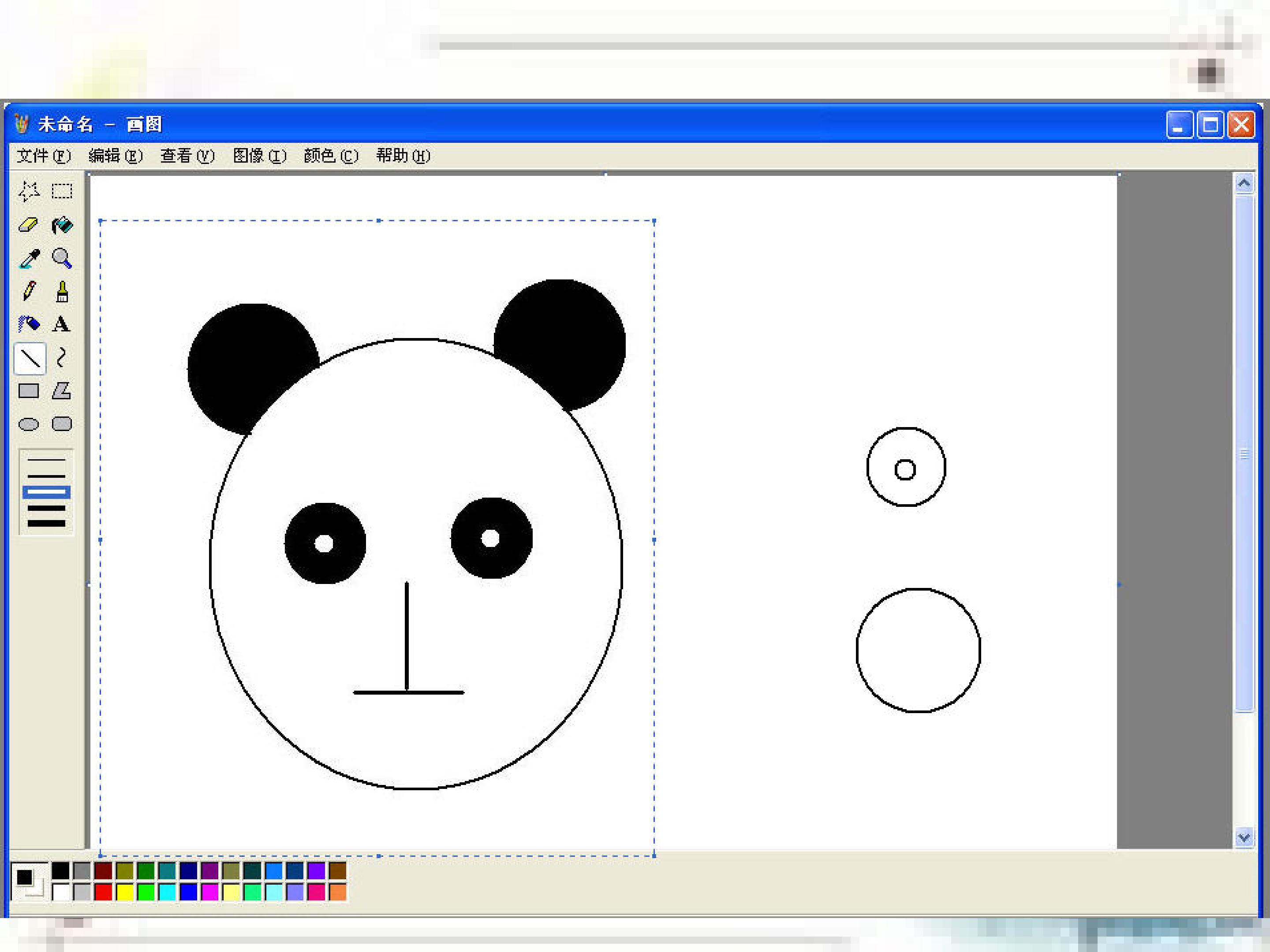
Task: Open the 编辑(E) menu
Action: (116, 156)
